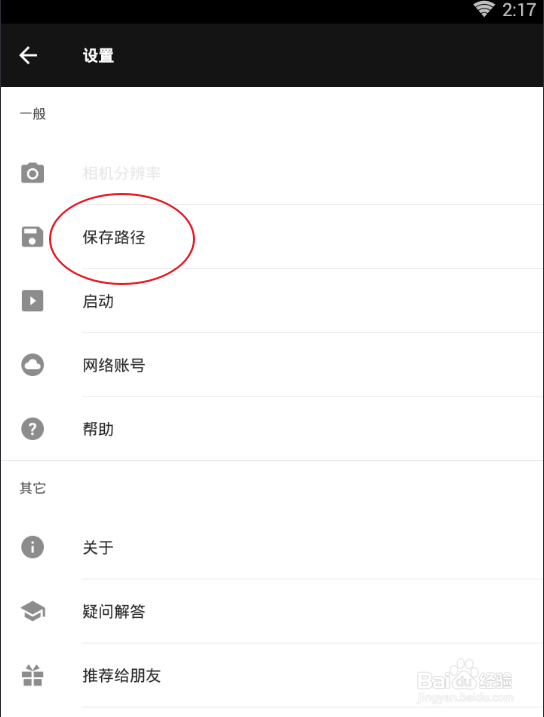This screenshot has height=717, width=544.
Task: Click the graduation cap FAQ icon
Action: tap(32, 611)
